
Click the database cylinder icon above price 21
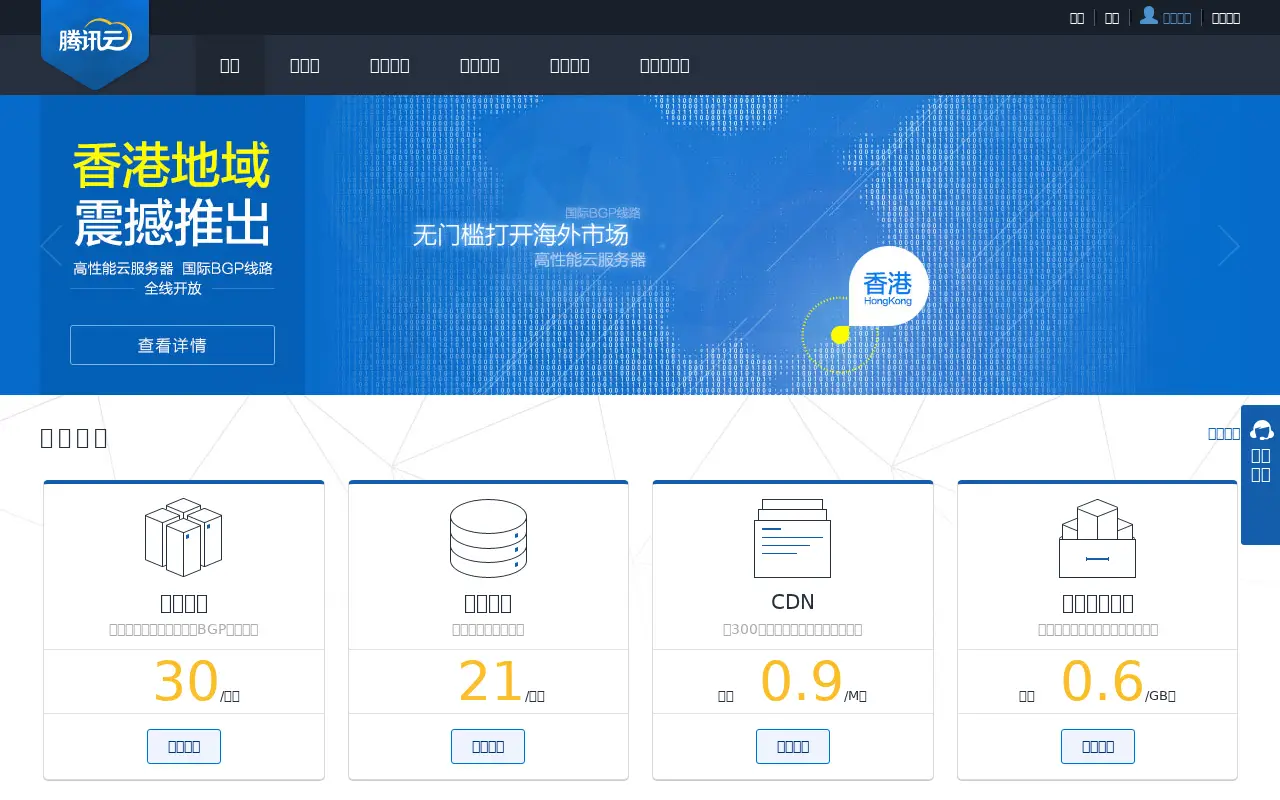pyautogui.click(x=488, y=538)
